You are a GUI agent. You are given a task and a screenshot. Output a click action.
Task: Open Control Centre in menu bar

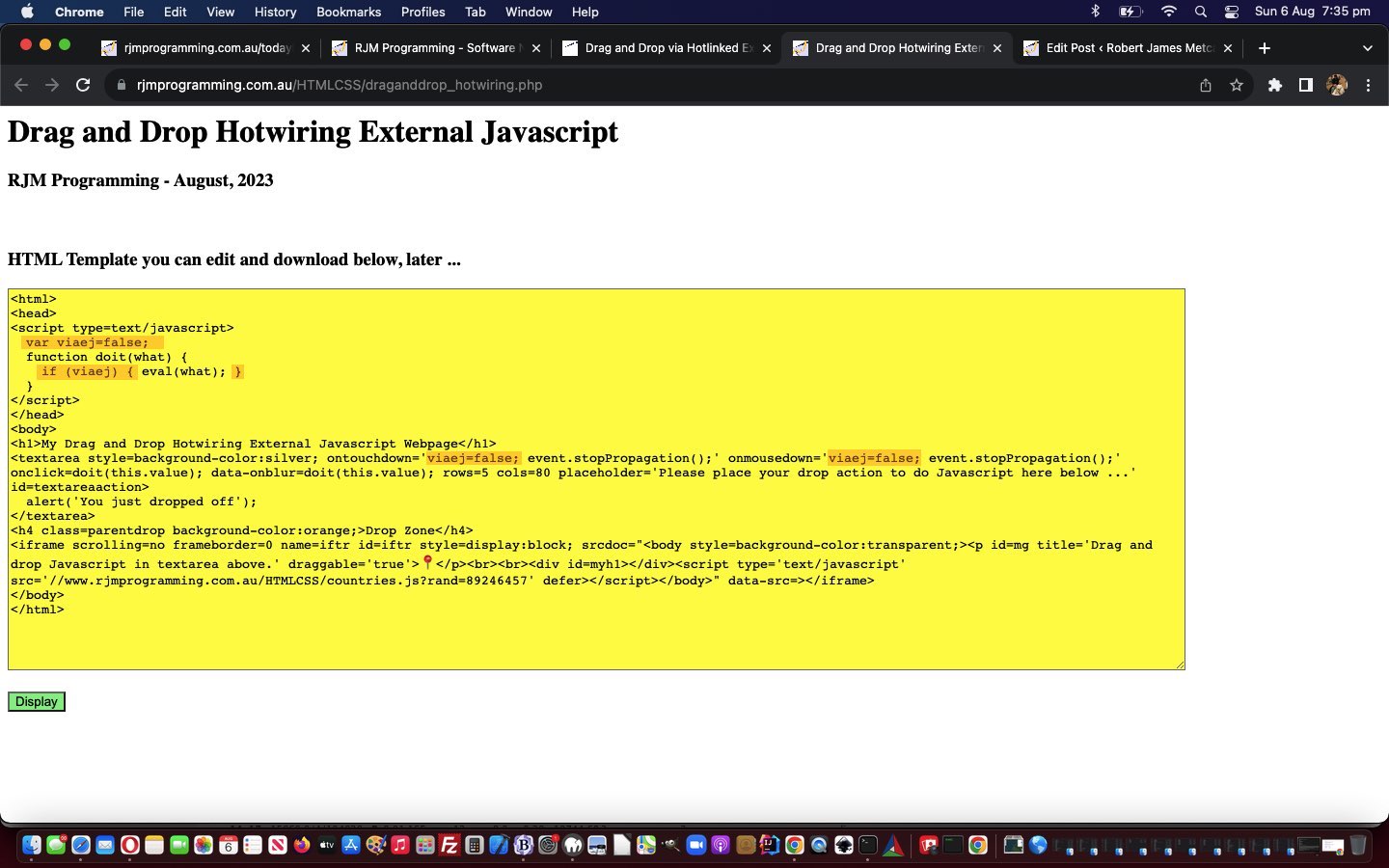pos(1232,12)
